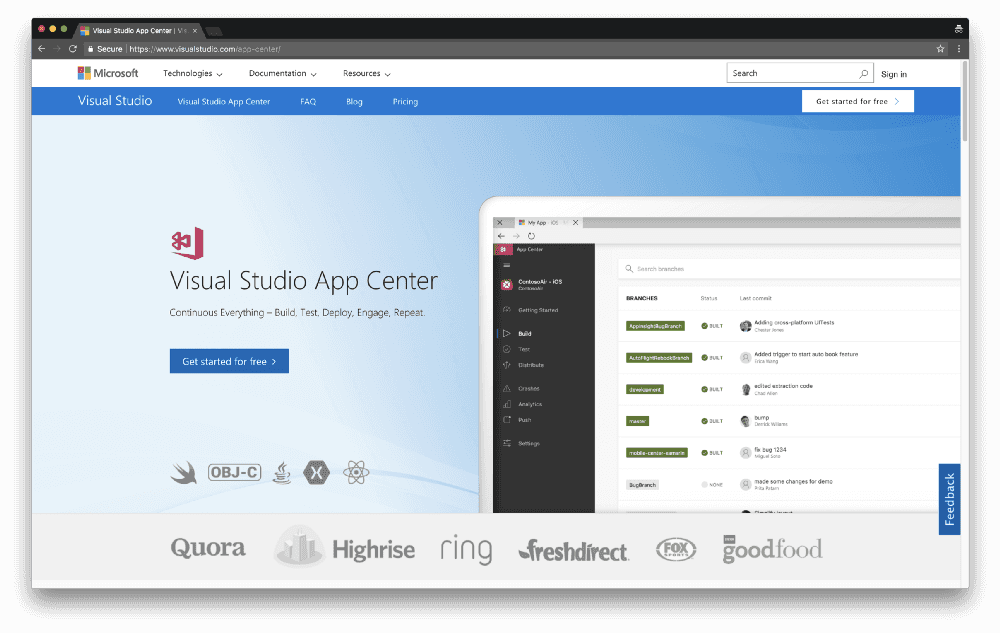Click the Swift bird icon
1000x633 pixels.
click(184, 473)
